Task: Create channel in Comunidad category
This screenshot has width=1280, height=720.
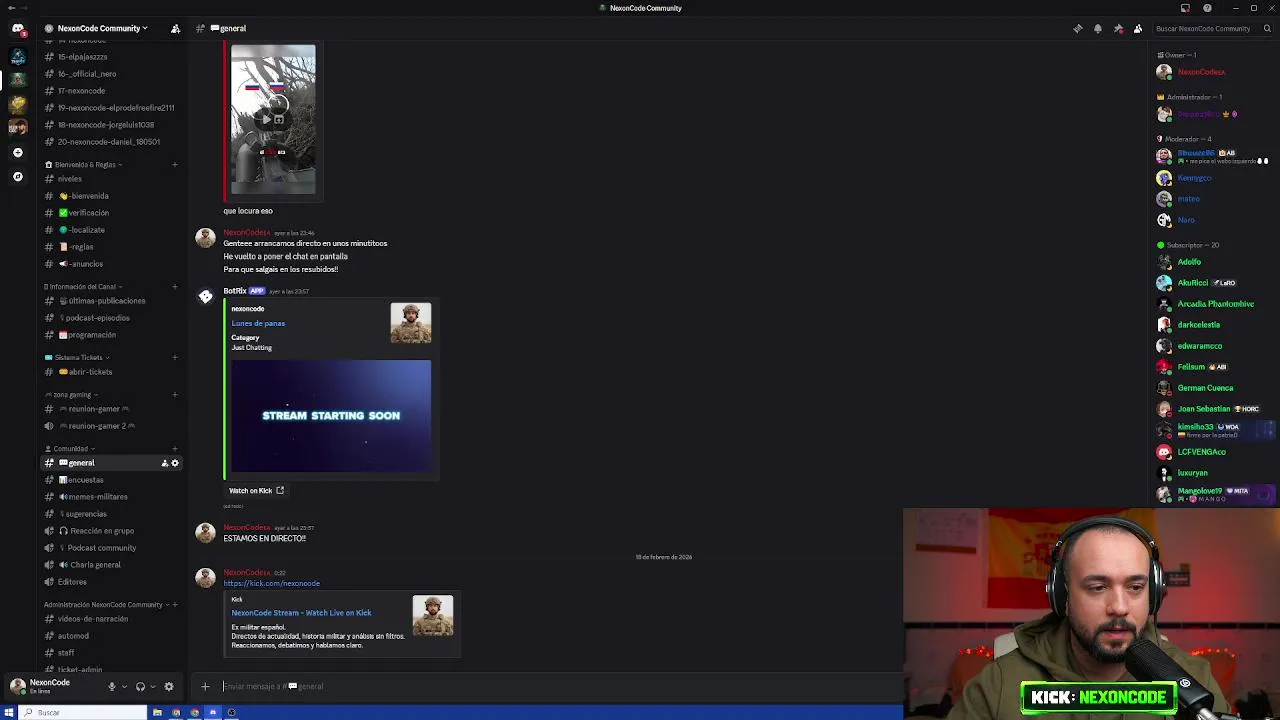Action: coord(175,448)
